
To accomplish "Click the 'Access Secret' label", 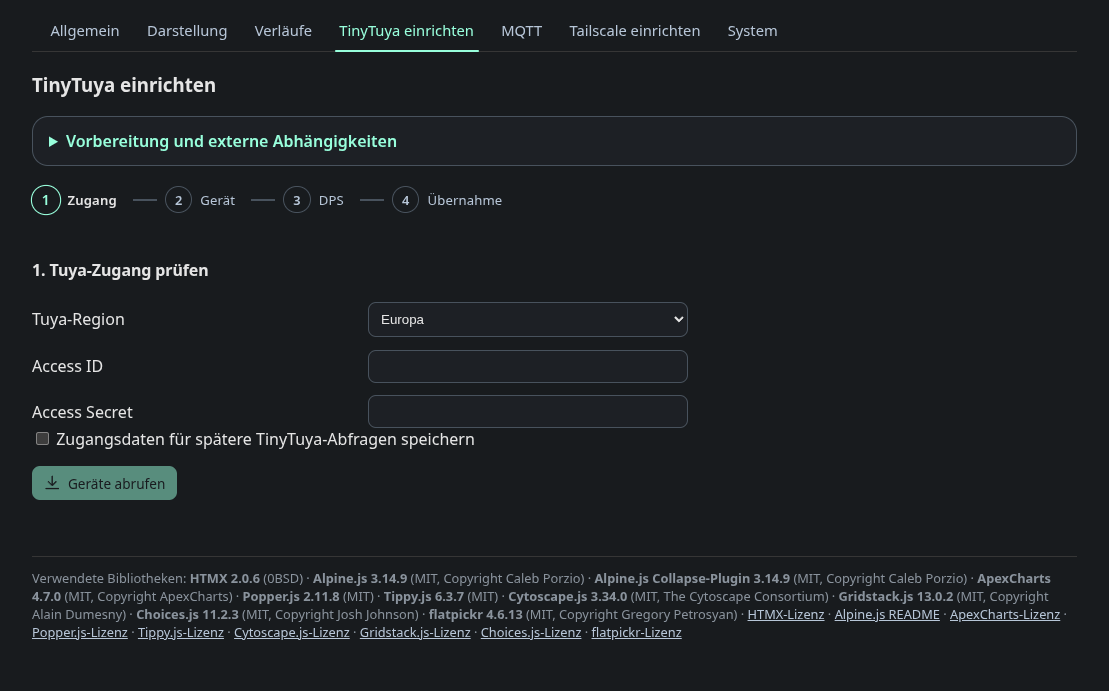I will [82, 412].
